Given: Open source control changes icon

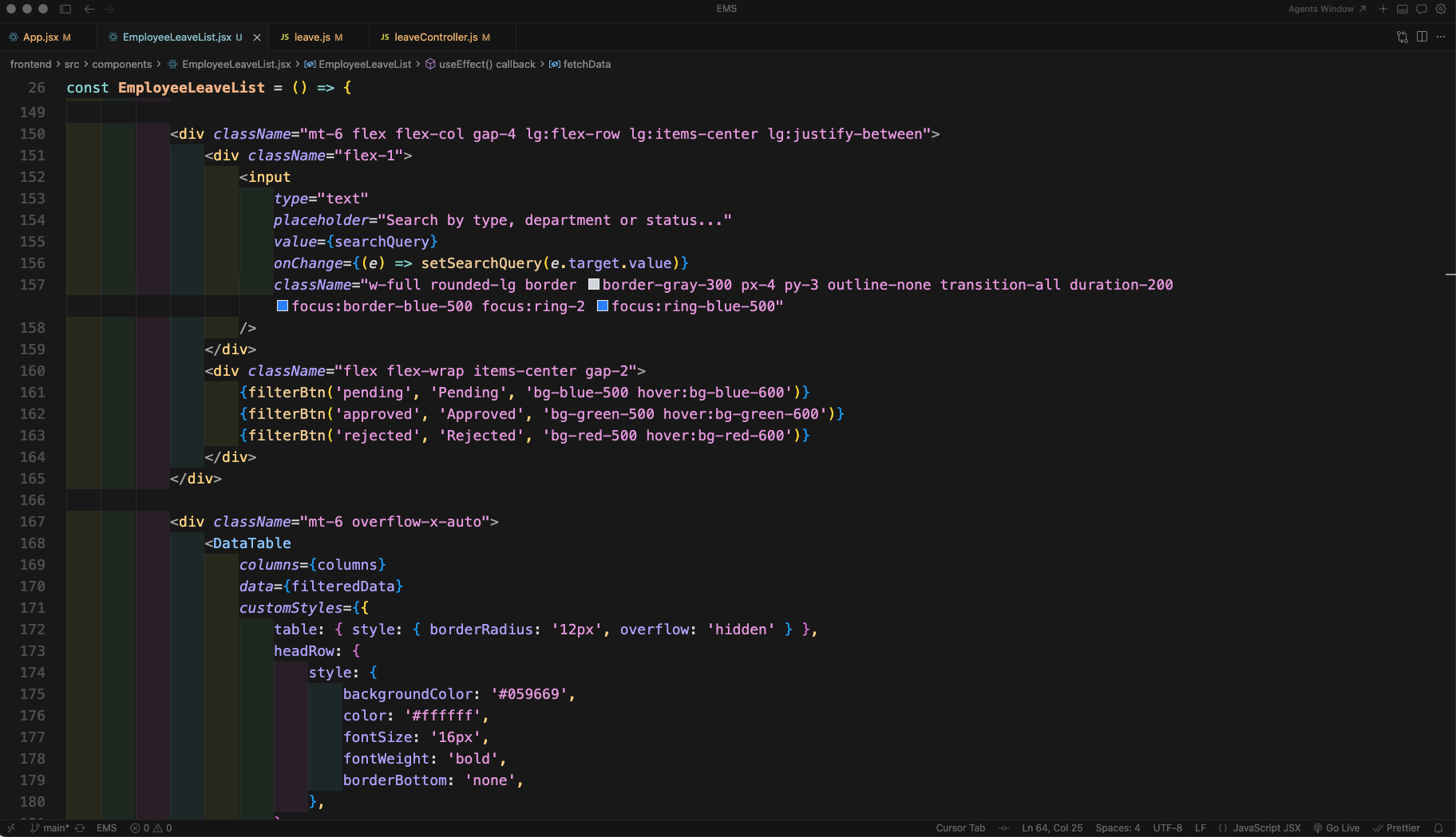Looking at the screenshot, I should pos(1403,37).
